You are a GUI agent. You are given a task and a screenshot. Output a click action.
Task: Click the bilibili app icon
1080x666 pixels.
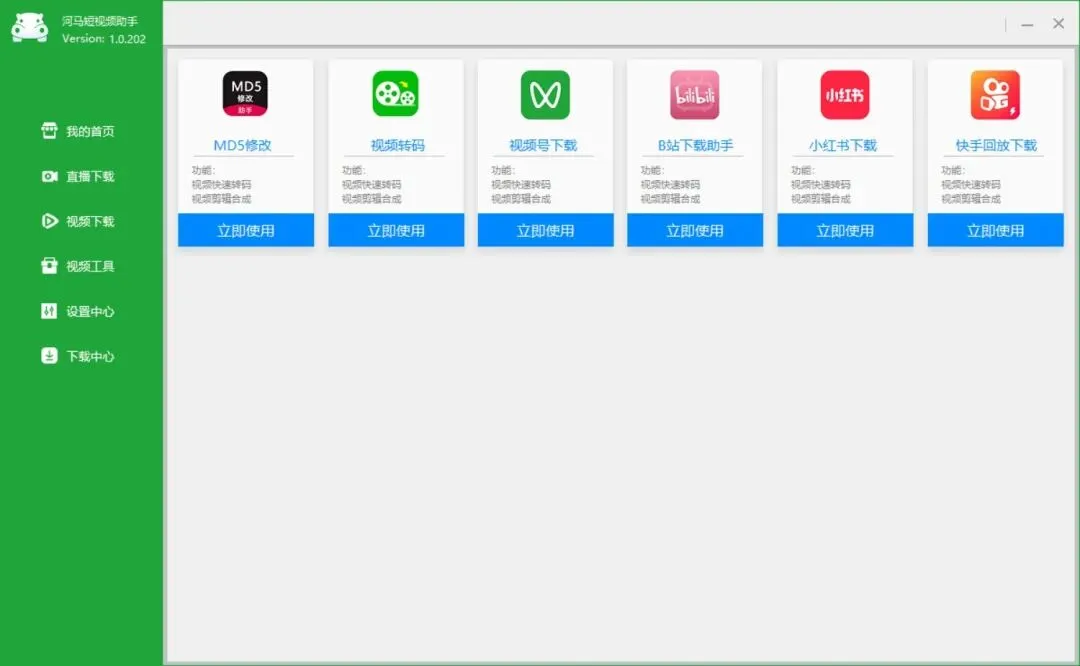(694, 94)
